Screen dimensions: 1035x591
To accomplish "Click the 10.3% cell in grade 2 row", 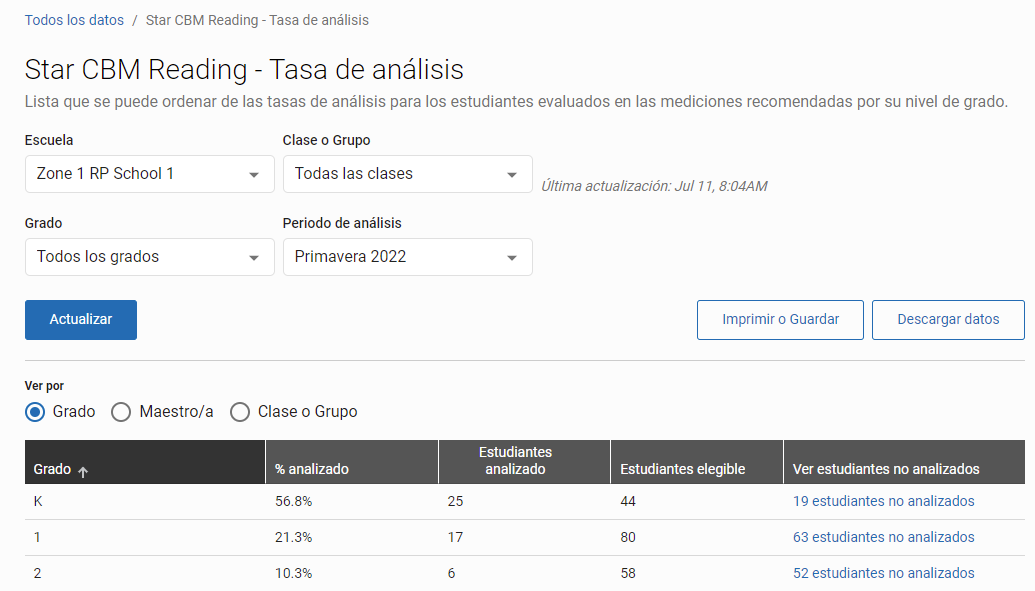I will [294, 573].
